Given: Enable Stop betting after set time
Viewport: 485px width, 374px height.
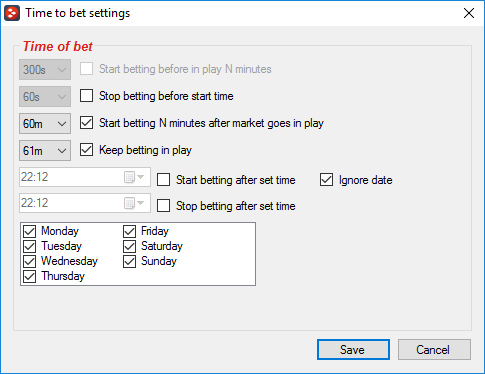Looking at the screenshot, I should pyautogui.click(x=163, y=206).
